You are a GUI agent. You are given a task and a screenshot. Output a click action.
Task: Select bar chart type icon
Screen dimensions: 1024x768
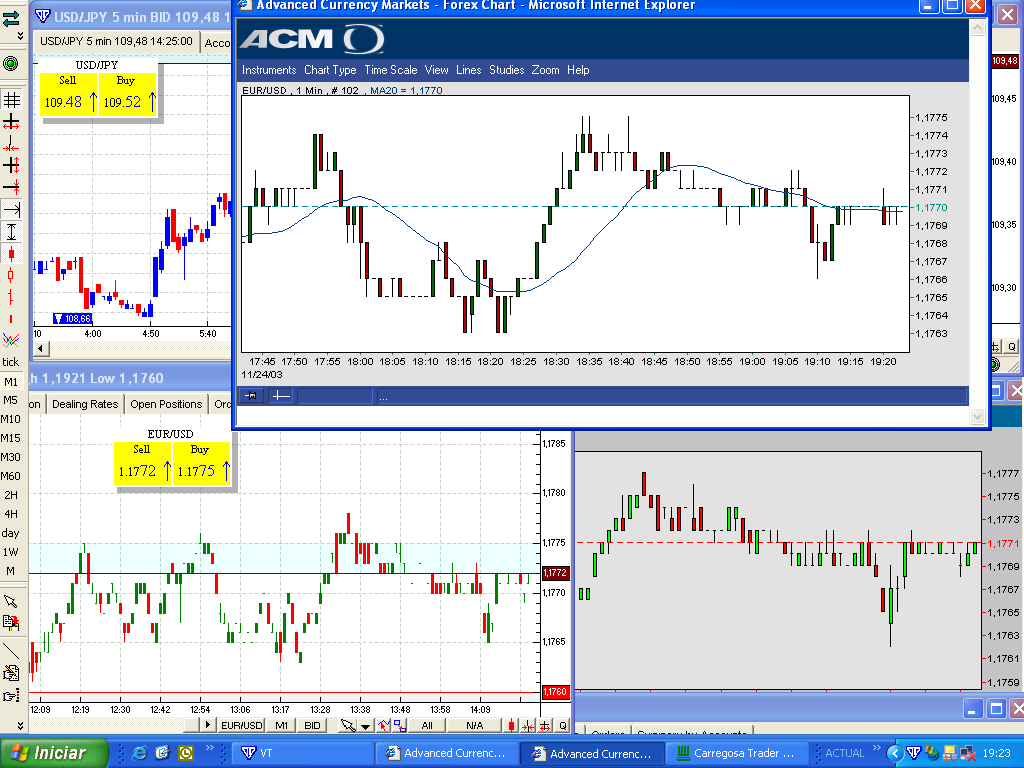[11, 297]
